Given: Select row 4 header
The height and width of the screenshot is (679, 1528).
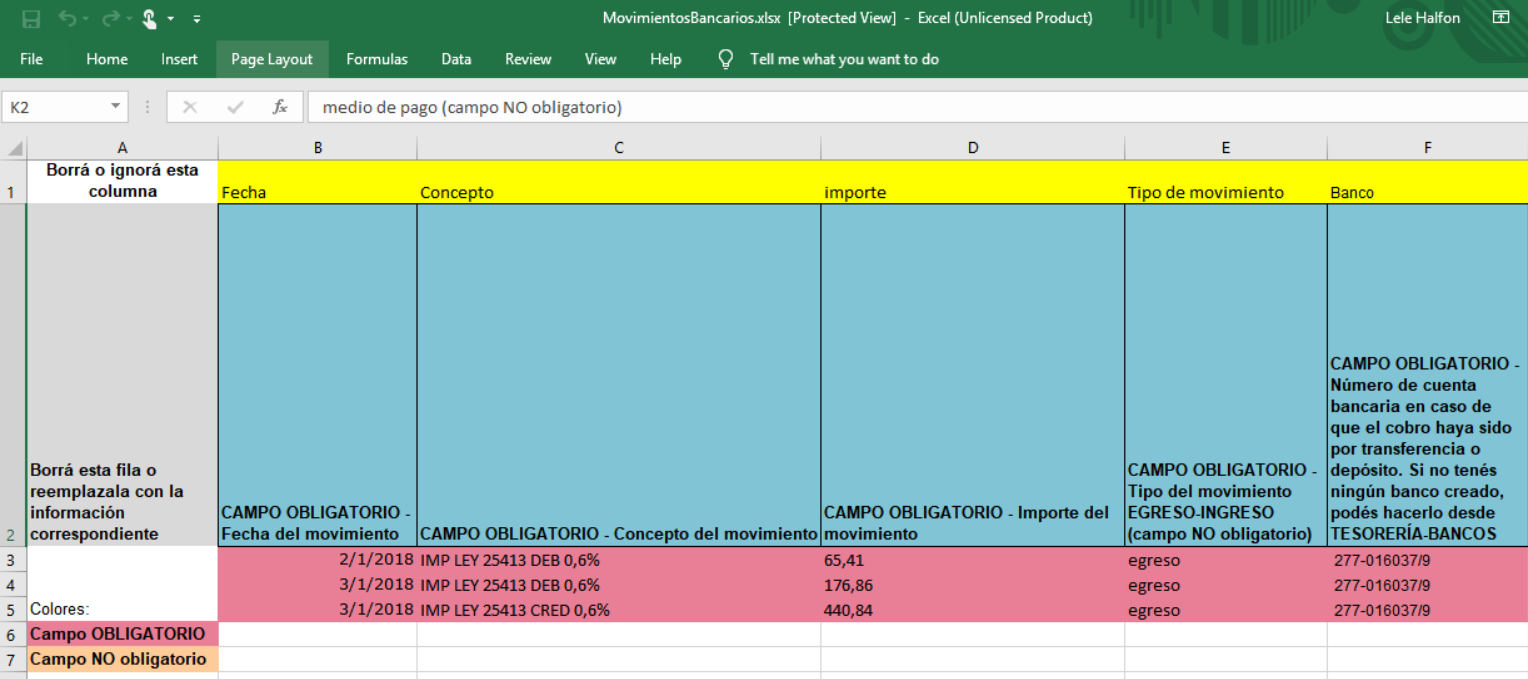Looking at the screenshot, I should pyautogui.click(x=13, y=585).
